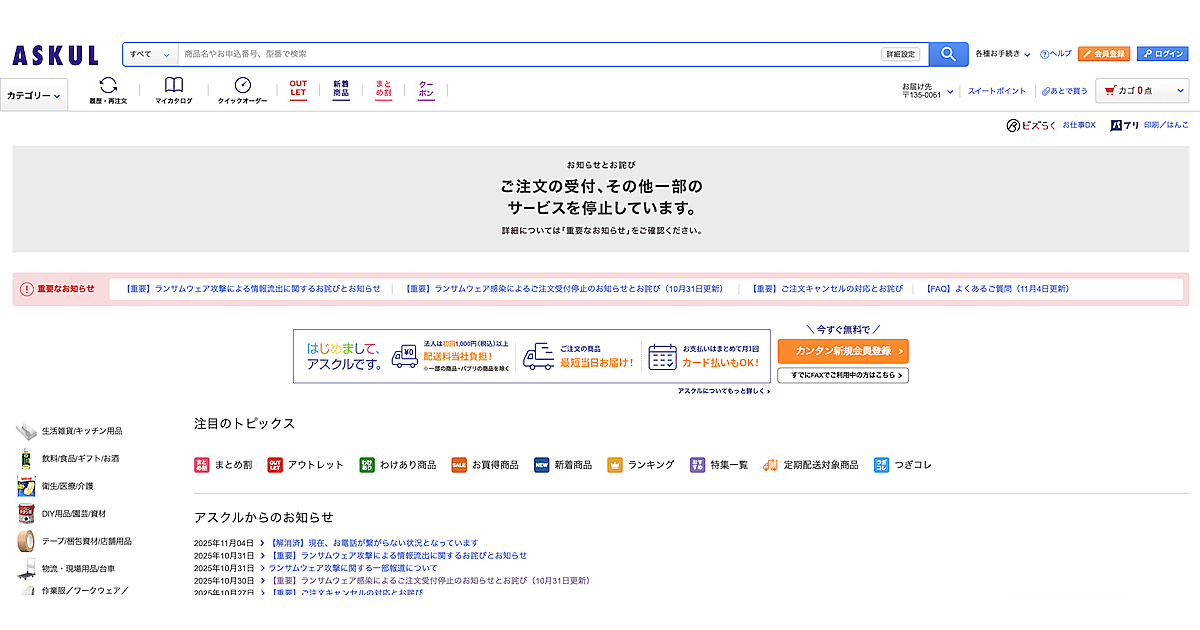Expand the カゴ cart dropdown

click(1180, 91)
